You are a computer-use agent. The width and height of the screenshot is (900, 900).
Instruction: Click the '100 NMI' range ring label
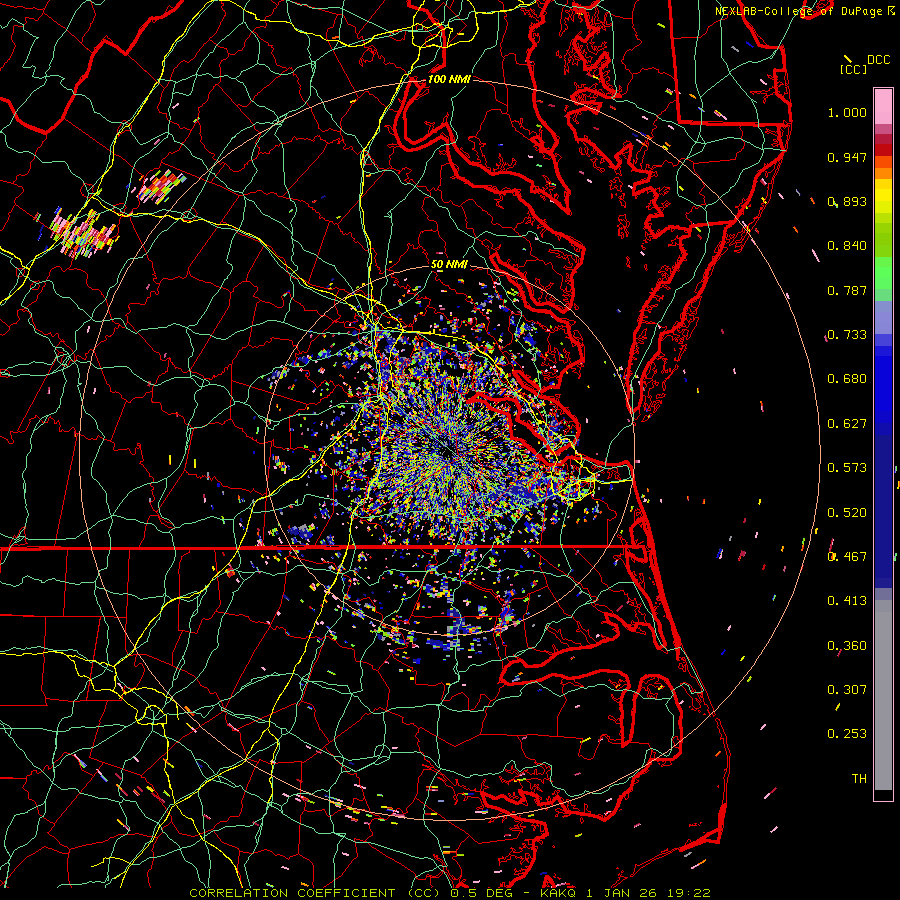pyautogui.click(x=449, y=79)
